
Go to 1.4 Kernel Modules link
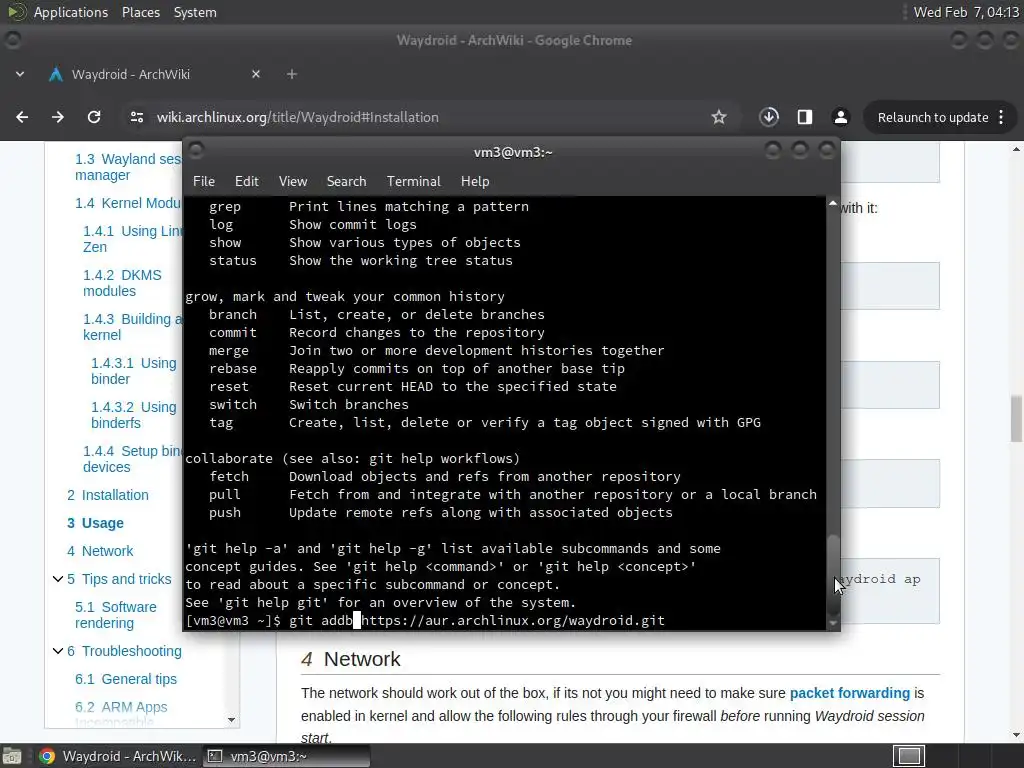pos(128,203)
